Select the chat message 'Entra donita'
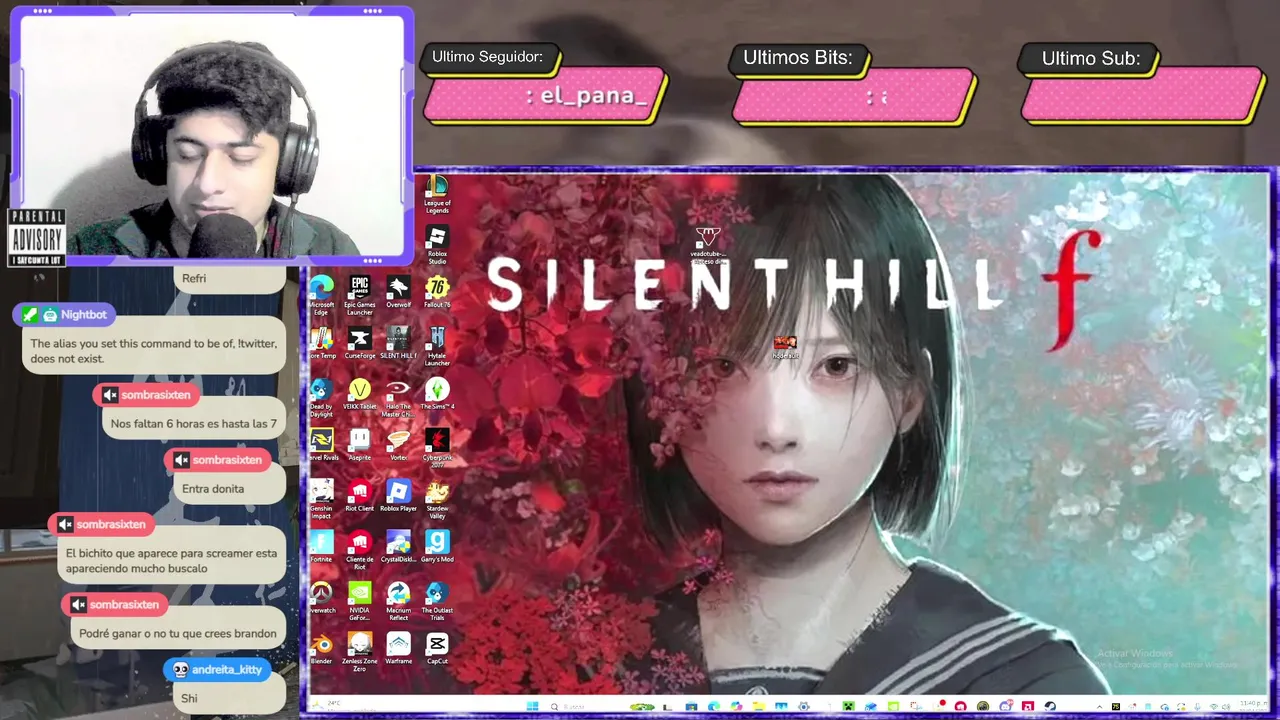This screenshot has width=1280, height=720. (x=213, y=489)
